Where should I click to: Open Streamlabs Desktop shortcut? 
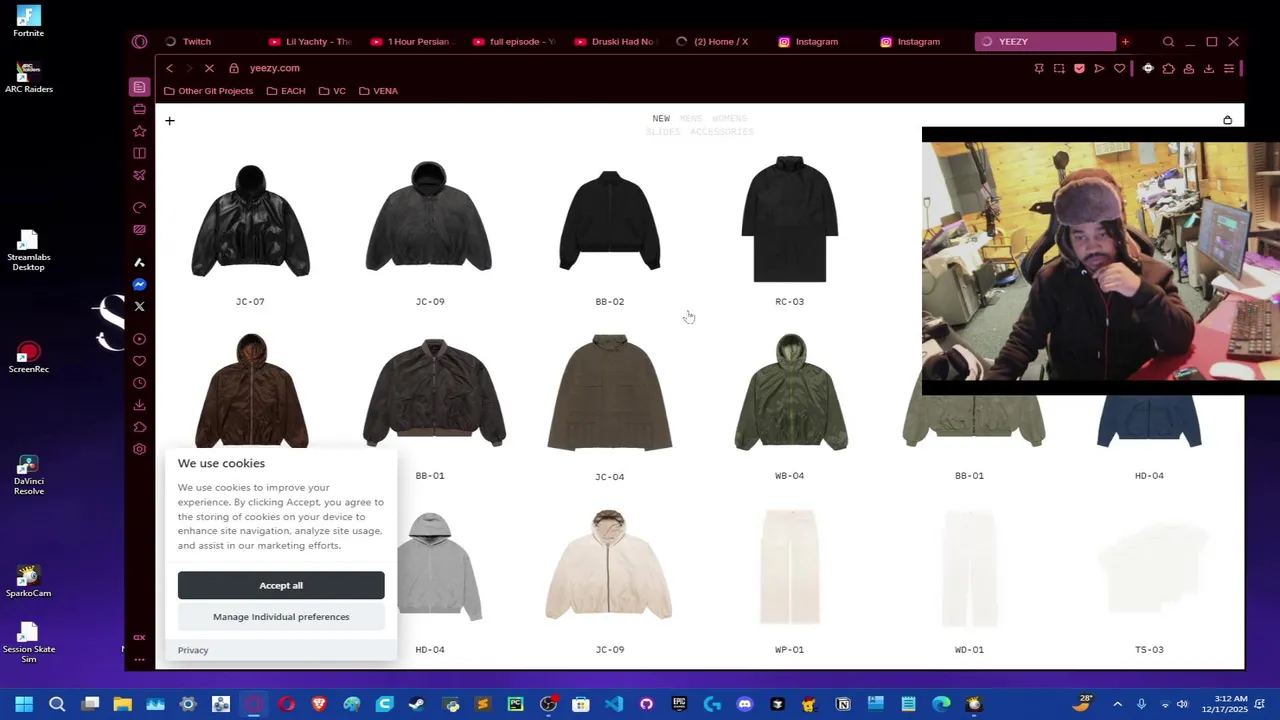click(x=28, y=250)
